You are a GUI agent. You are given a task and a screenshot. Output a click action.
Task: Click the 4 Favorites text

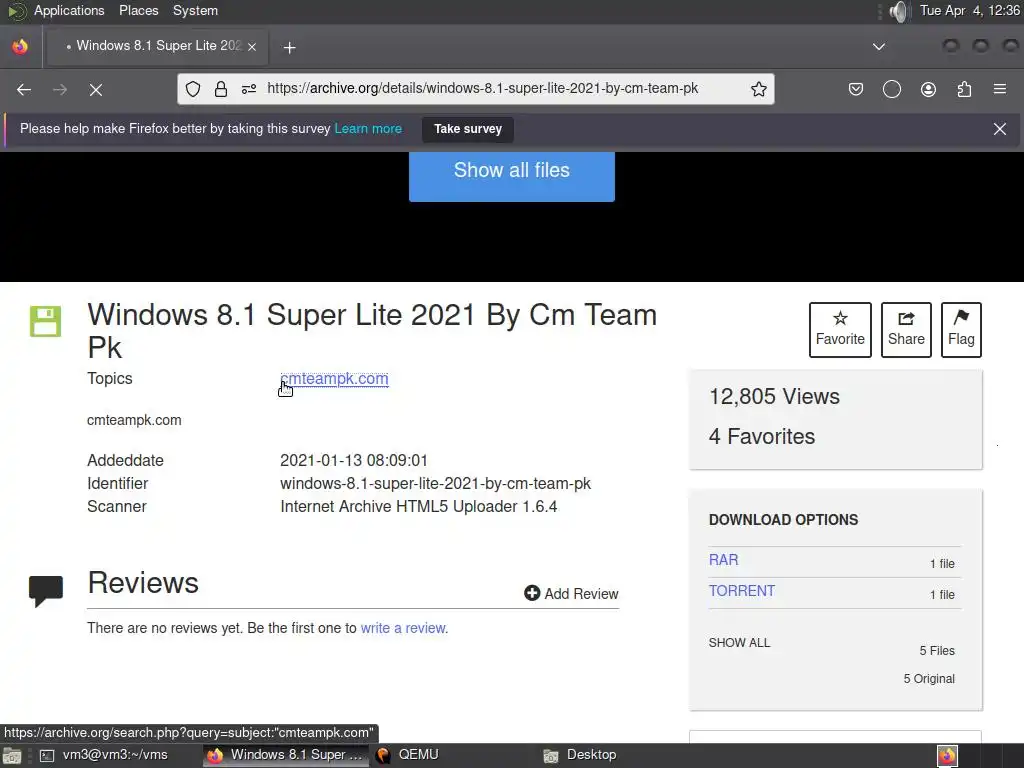[762, 436]
